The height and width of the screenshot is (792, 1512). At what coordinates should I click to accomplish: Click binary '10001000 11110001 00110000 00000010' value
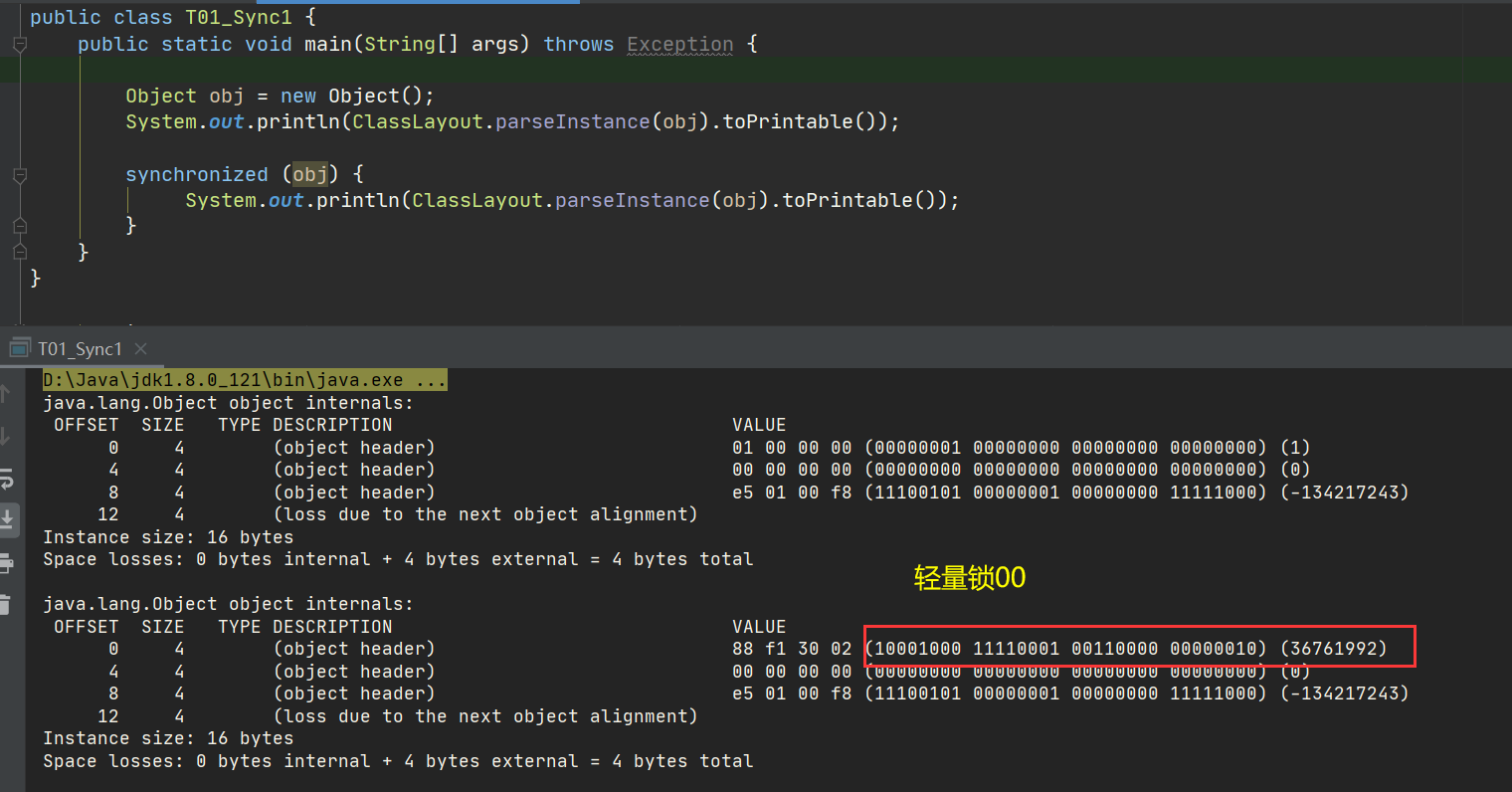tap(1065, 649)
